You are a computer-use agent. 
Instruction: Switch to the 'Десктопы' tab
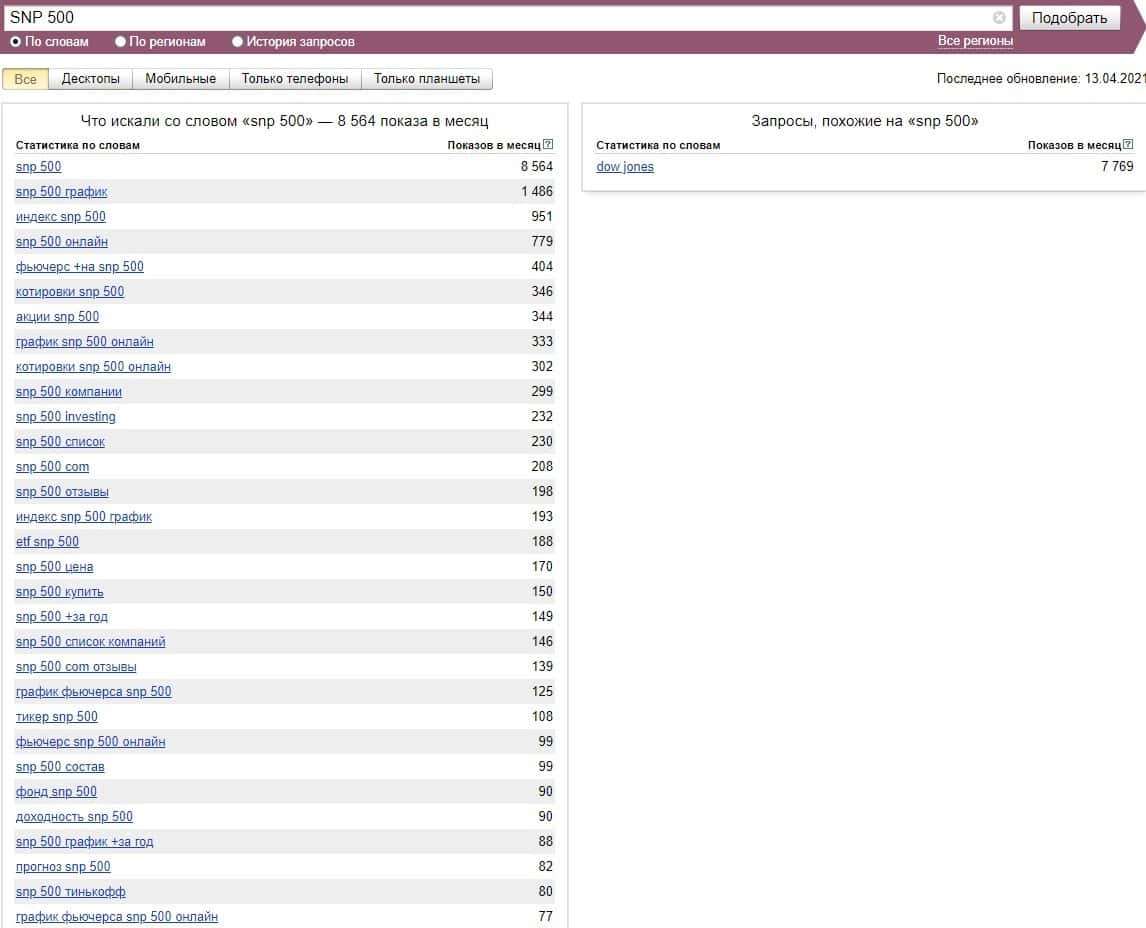(x=90, y=79)
